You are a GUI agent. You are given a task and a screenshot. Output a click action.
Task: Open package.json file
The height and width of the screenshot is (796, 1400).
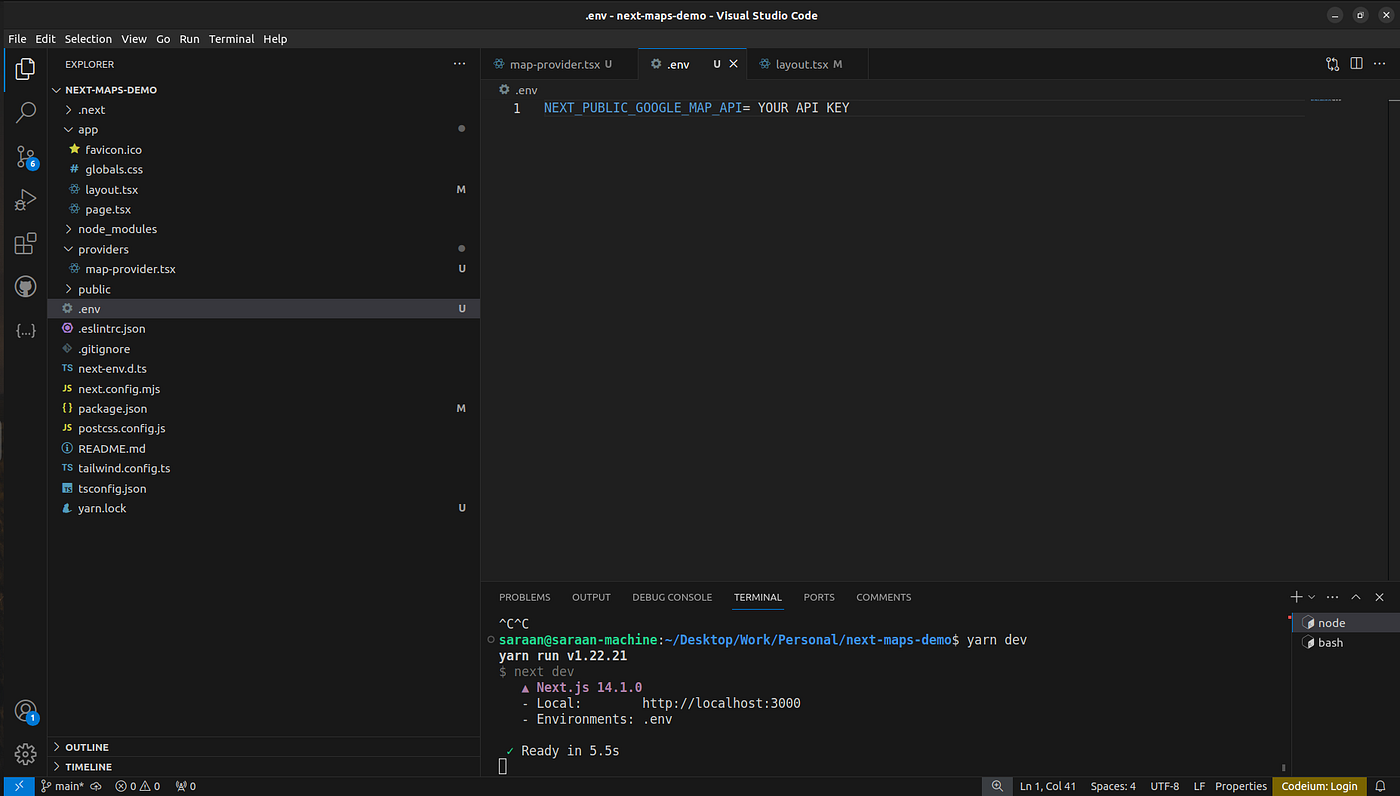coord(264,408)
